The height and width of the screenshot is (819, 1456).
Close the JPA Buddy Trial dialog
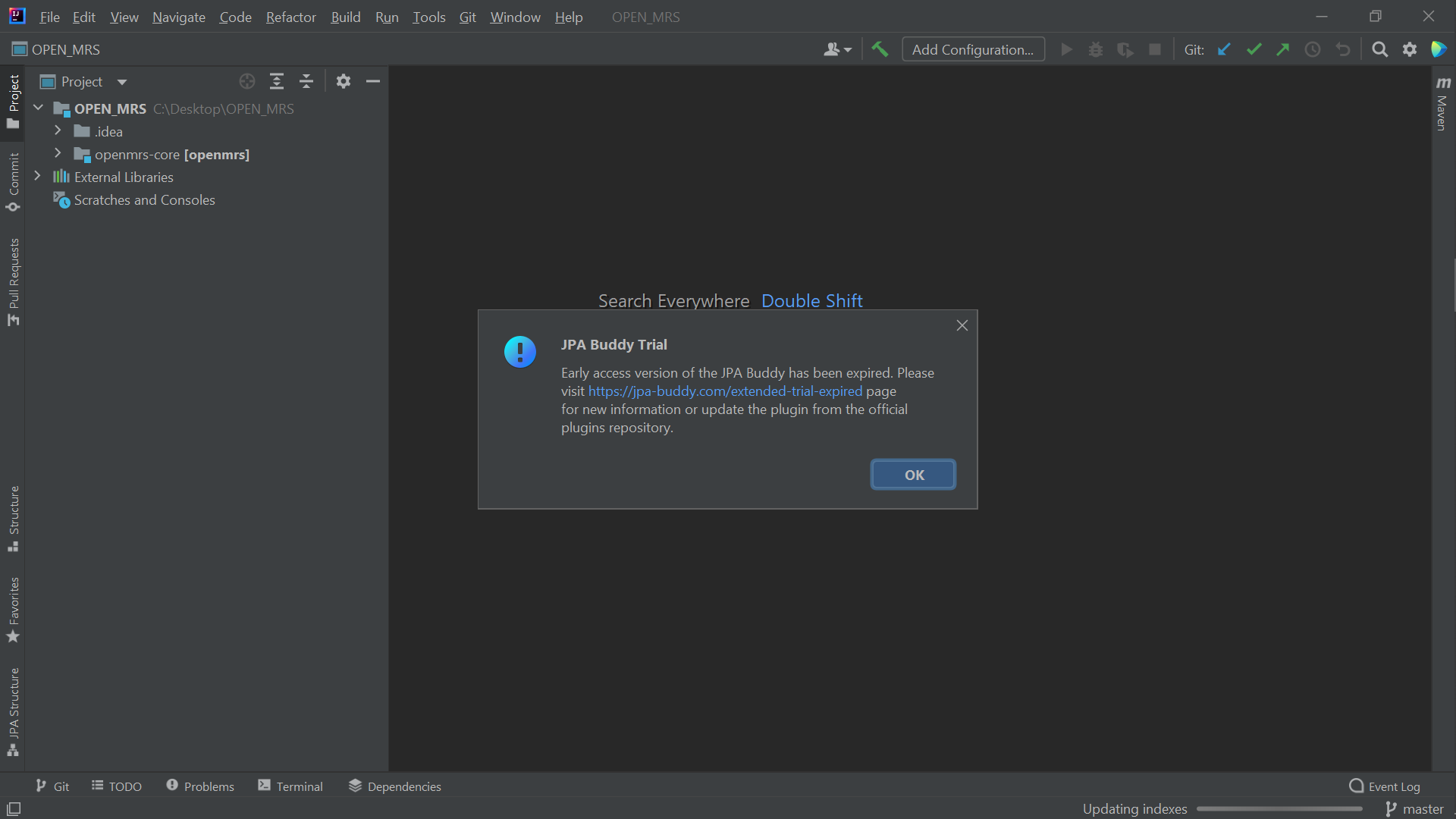click(x=962, y=325)
